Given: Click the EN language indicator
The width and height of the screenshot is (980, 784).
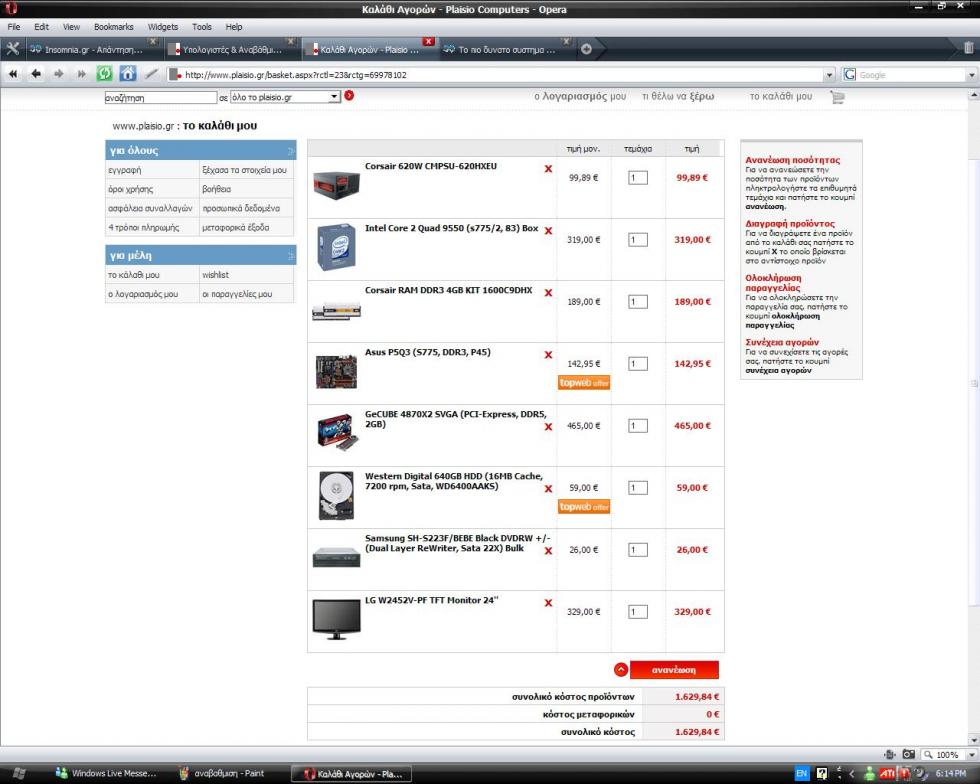Looking at the screenshot, I should click(x=801, y=773).
